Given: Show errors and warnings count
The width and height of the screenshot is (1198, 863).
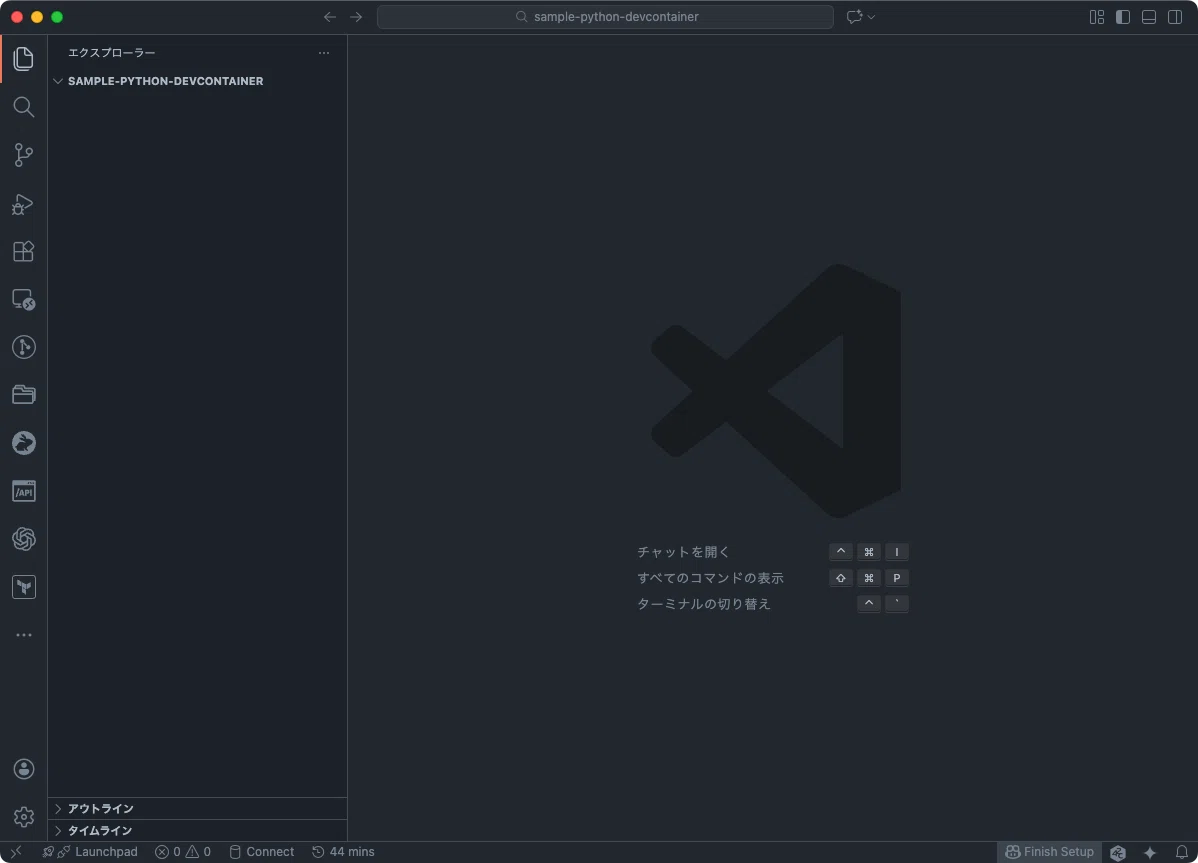Looking at the screenshot, I should pyautogui.click(x=183, y=852).
